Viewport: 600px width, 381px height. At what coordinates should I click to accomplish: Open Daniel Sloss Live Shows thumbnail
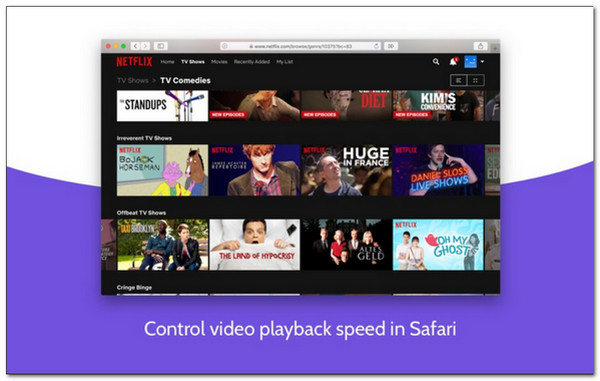pyautogui.click(x=438, y=170)
